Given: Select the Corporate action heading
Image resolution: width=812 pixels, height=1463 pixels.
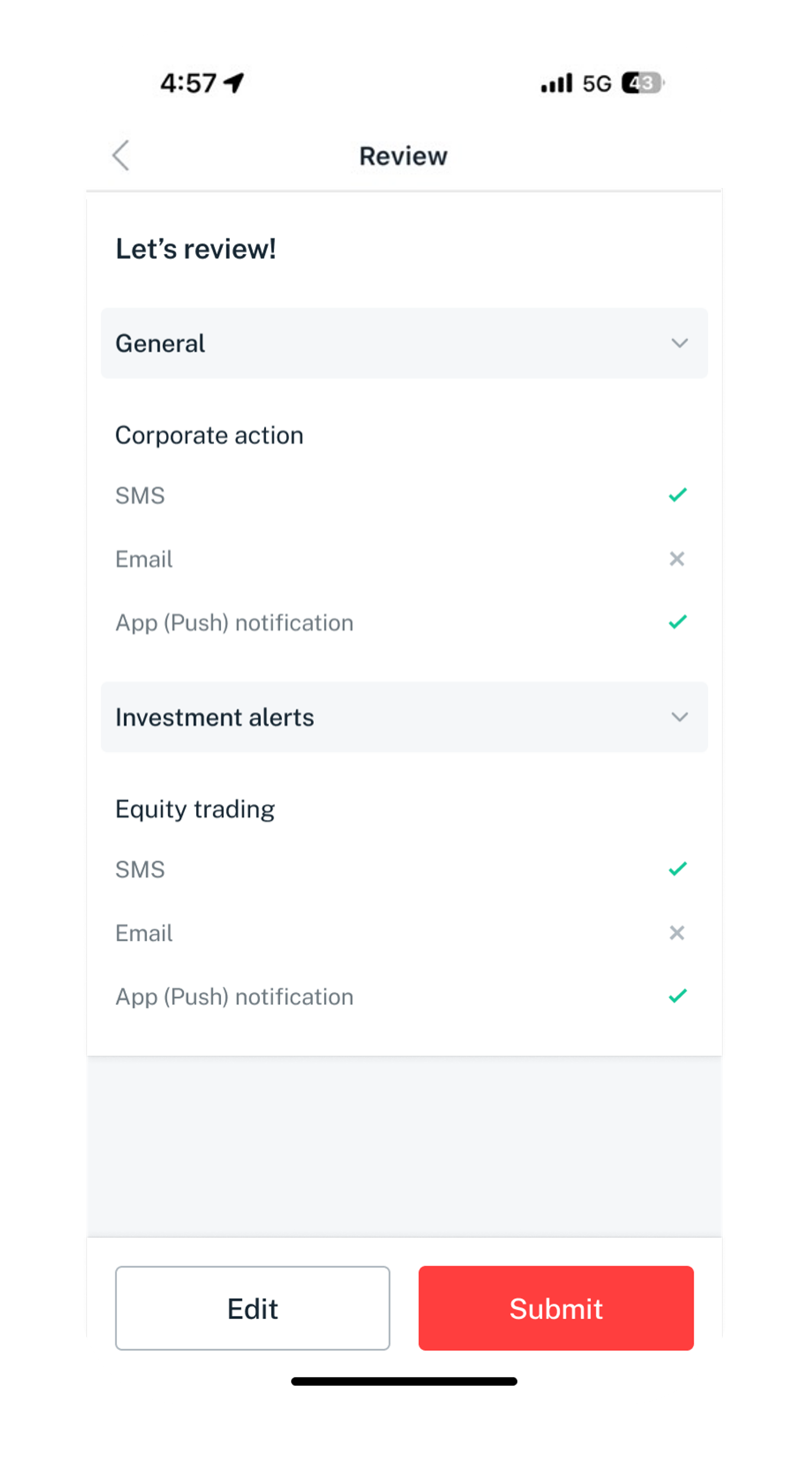Looking at the screenshot, I should tap(209, 436).
